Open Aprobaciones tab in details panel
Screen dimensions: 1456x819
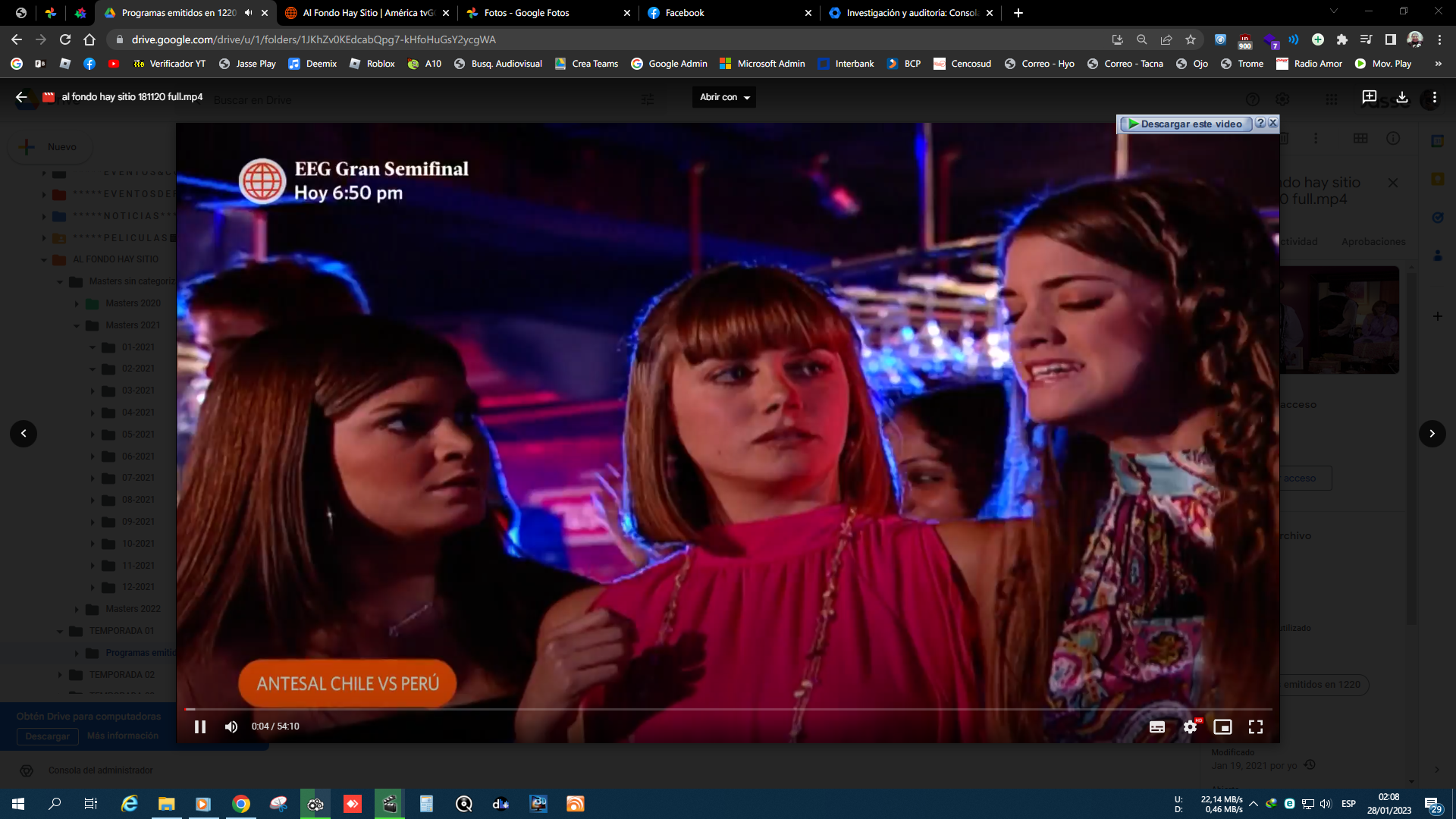[x=1373, y=242]
